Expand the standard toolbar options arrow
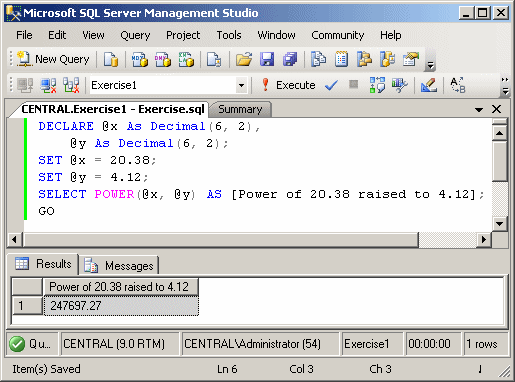 [x=430, y=64]
